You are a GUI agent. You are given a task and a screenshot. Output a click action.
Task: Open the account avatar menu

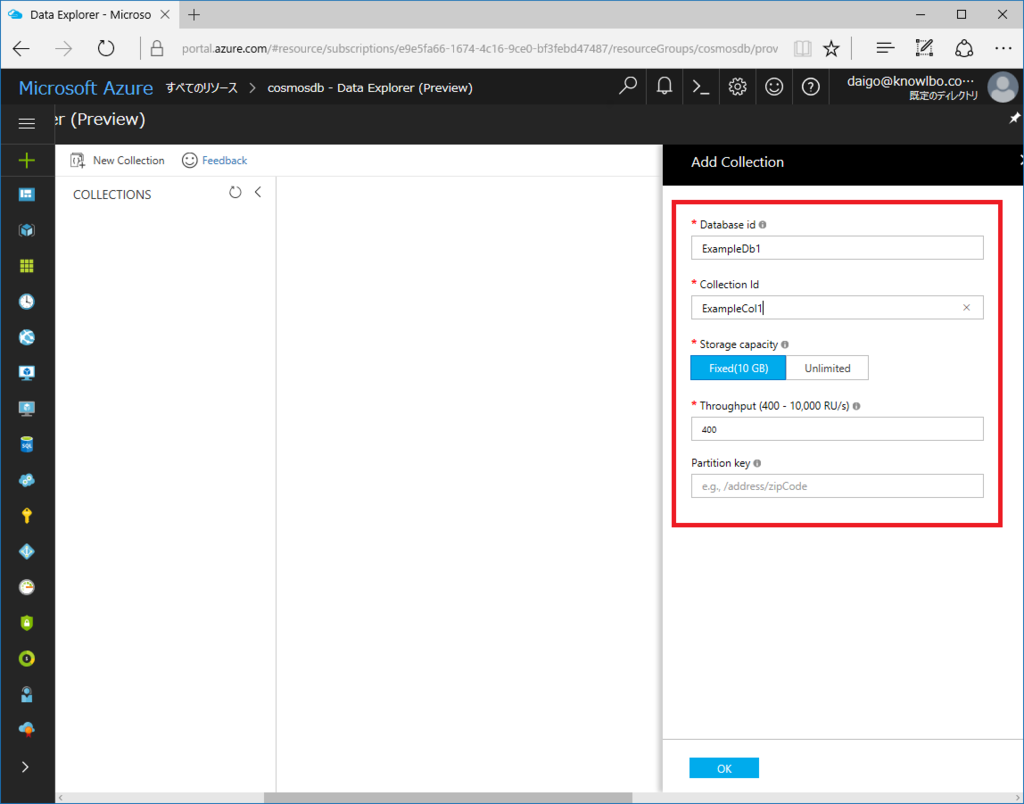pos(1002,87)
